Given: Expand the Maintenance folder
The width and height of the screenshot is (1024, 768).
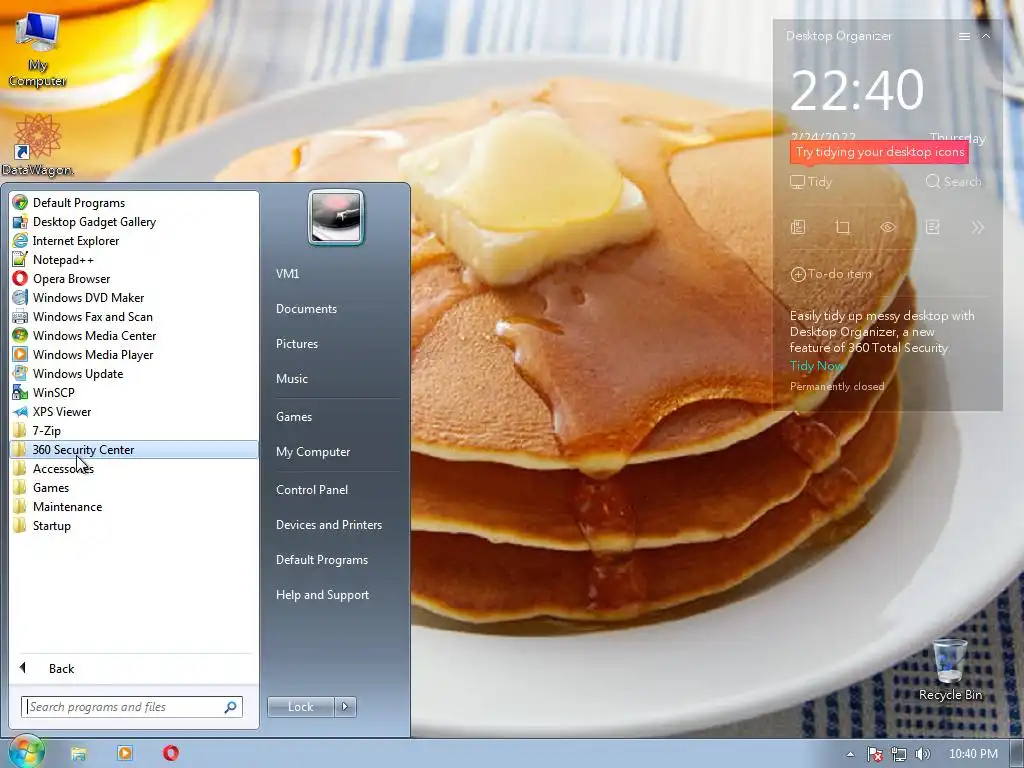Looking at the screenshot, I should [x=134, y=506].
